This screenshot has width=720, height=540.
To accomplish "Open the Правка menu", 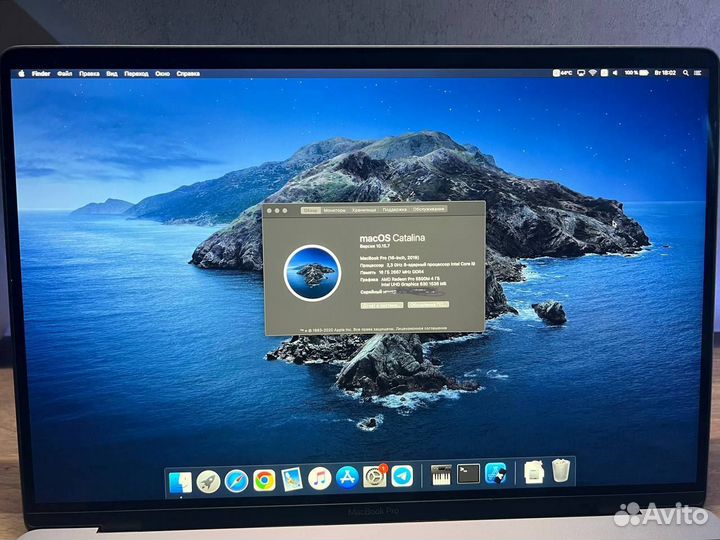I will pyautogui.click(x=89, y=73).
